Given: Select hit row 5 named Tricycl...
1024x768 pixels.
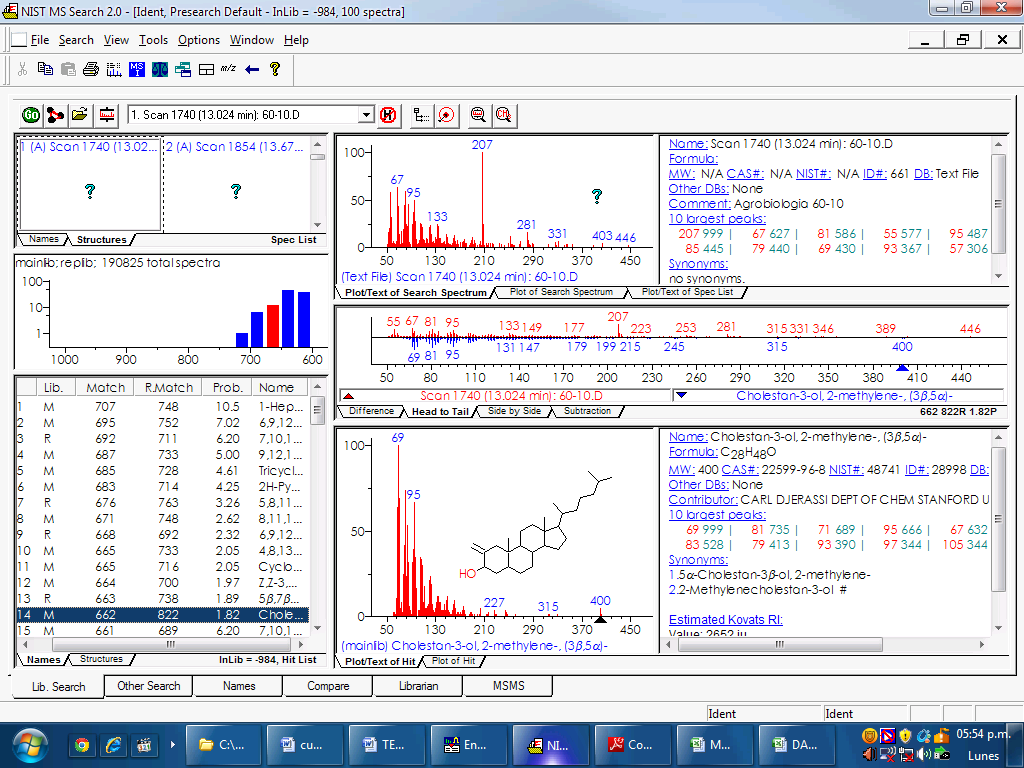Looking at the screenshot, I should click(x=162, y=470).
